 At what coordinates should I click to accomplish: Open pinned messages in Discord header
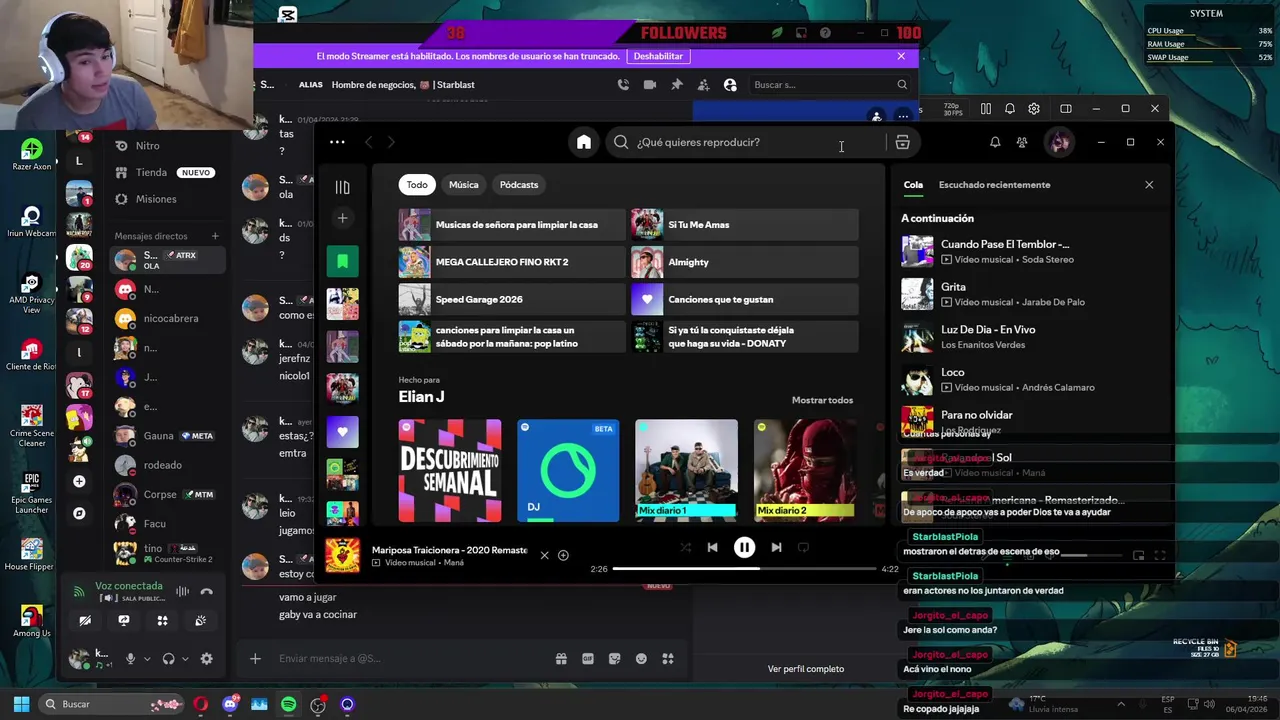[677, 85]
